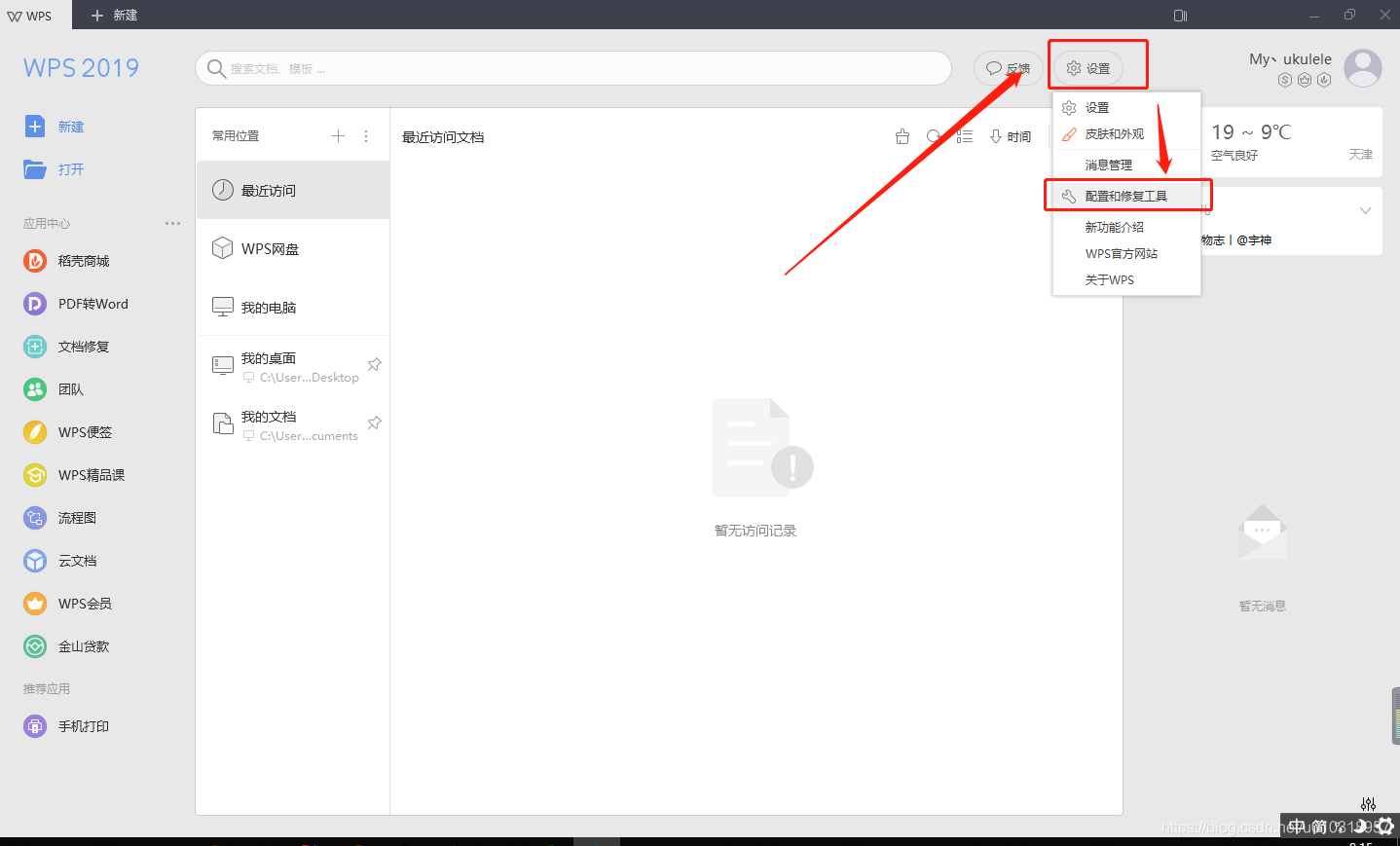Click the 新建 tab in title bar

point(115,15)
